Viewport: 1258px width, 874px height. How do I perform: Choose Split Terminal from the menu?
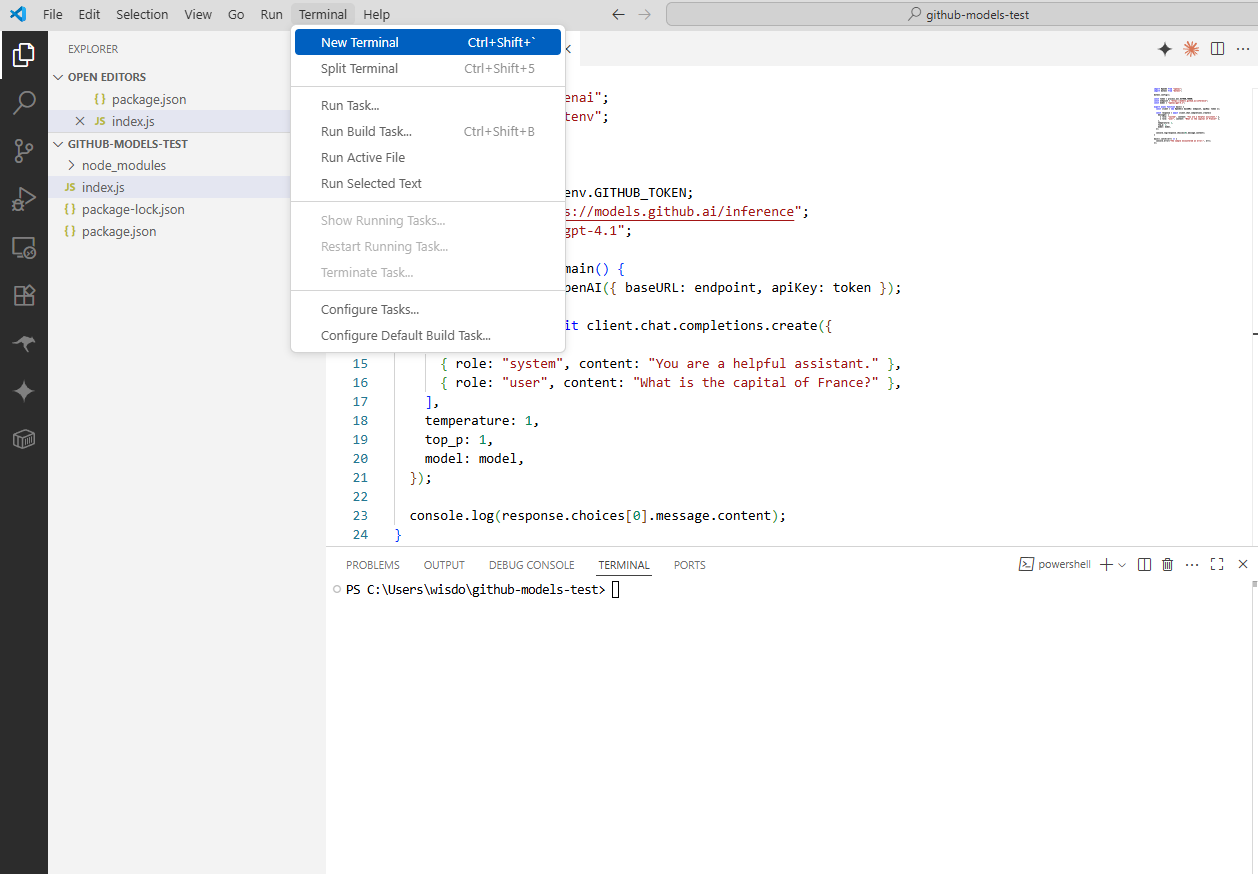click(x=428, y=69)
